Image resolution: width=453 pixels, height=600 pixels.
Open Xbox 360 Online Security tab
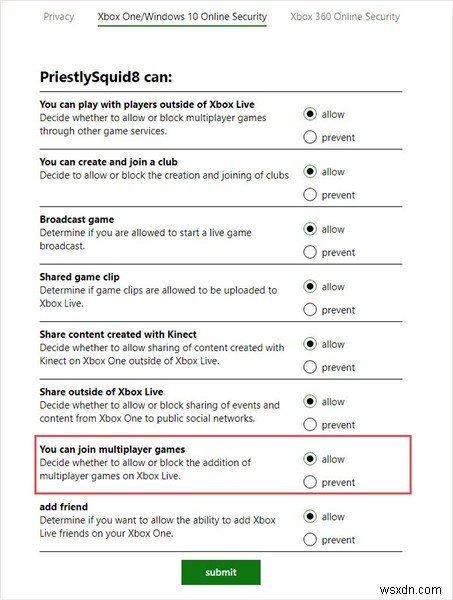click(345, 16)
